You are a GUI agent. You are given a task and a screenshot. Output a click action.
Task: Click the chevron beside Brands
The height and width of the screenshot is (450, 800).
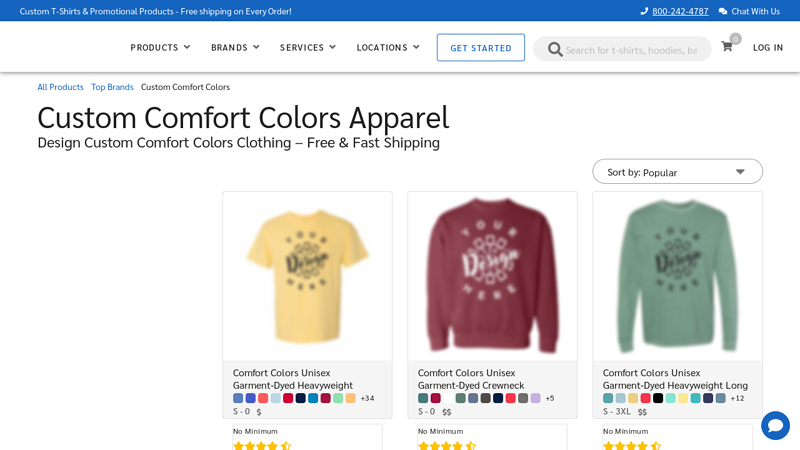tap(256, 47)
